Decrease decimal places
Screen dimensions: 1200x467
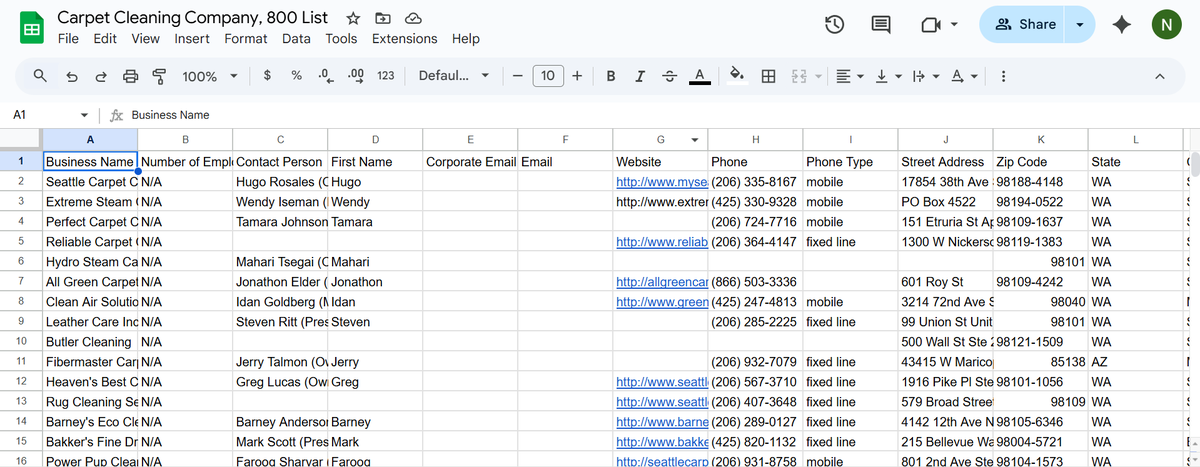click(325, 75)
